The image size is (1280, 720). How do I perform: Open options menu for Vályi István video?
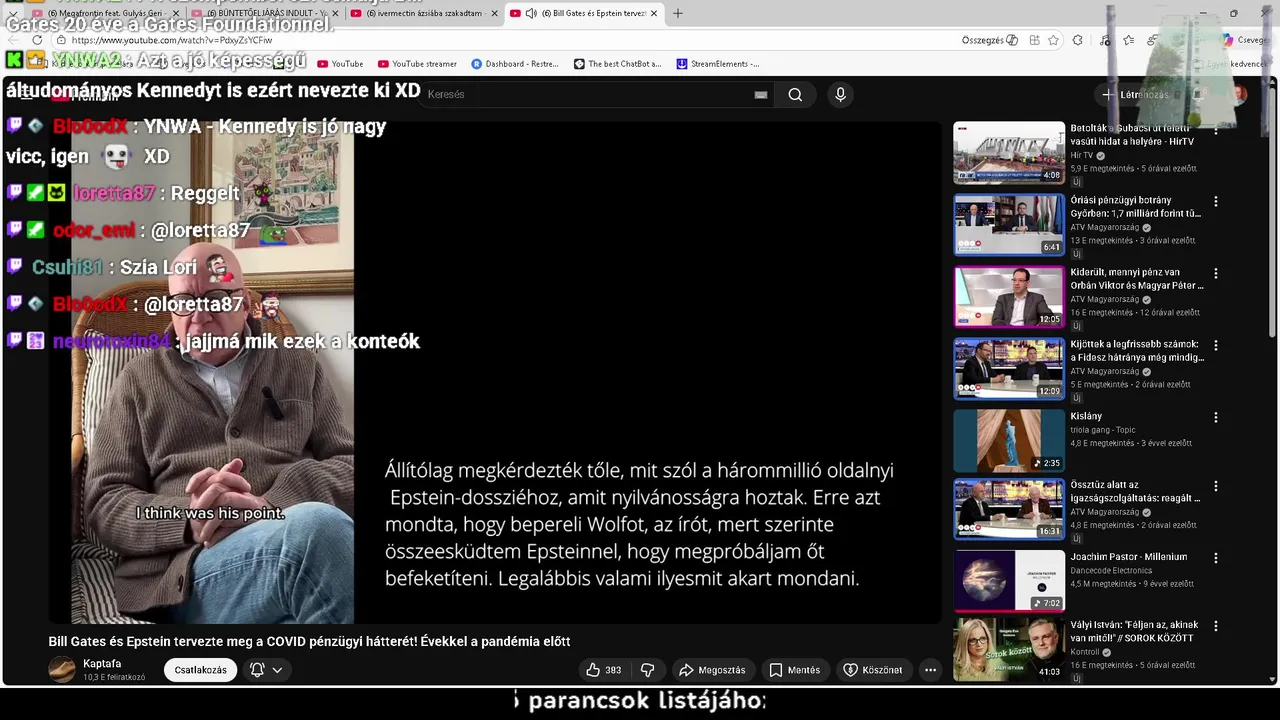tap(1215, 627)
